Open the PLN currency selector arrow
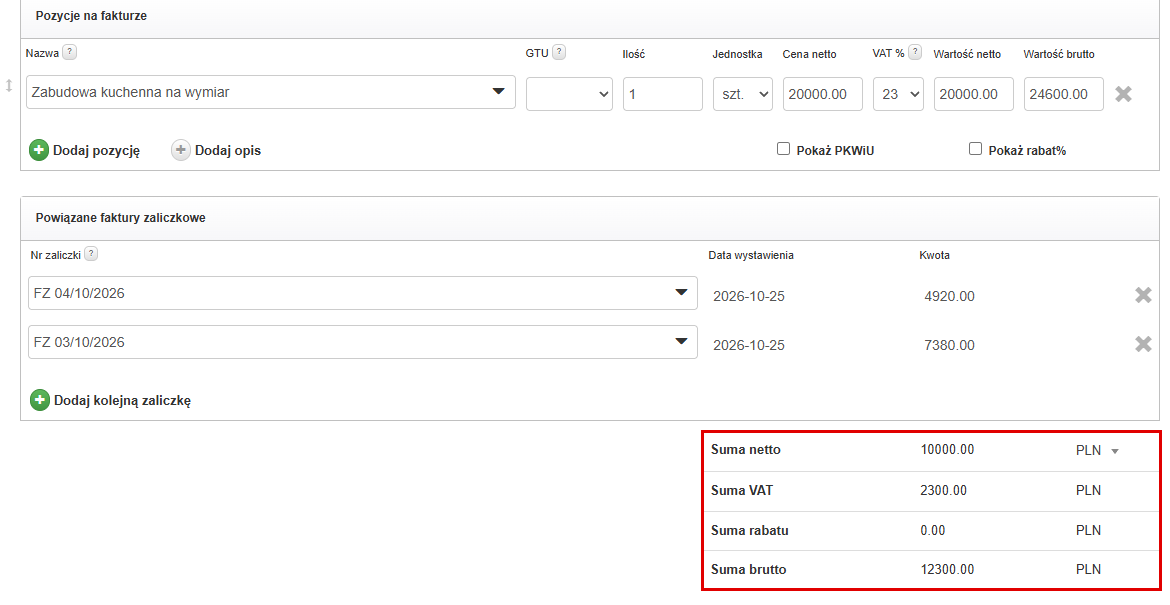The image size is (1170, 605). coord(1115,451)
